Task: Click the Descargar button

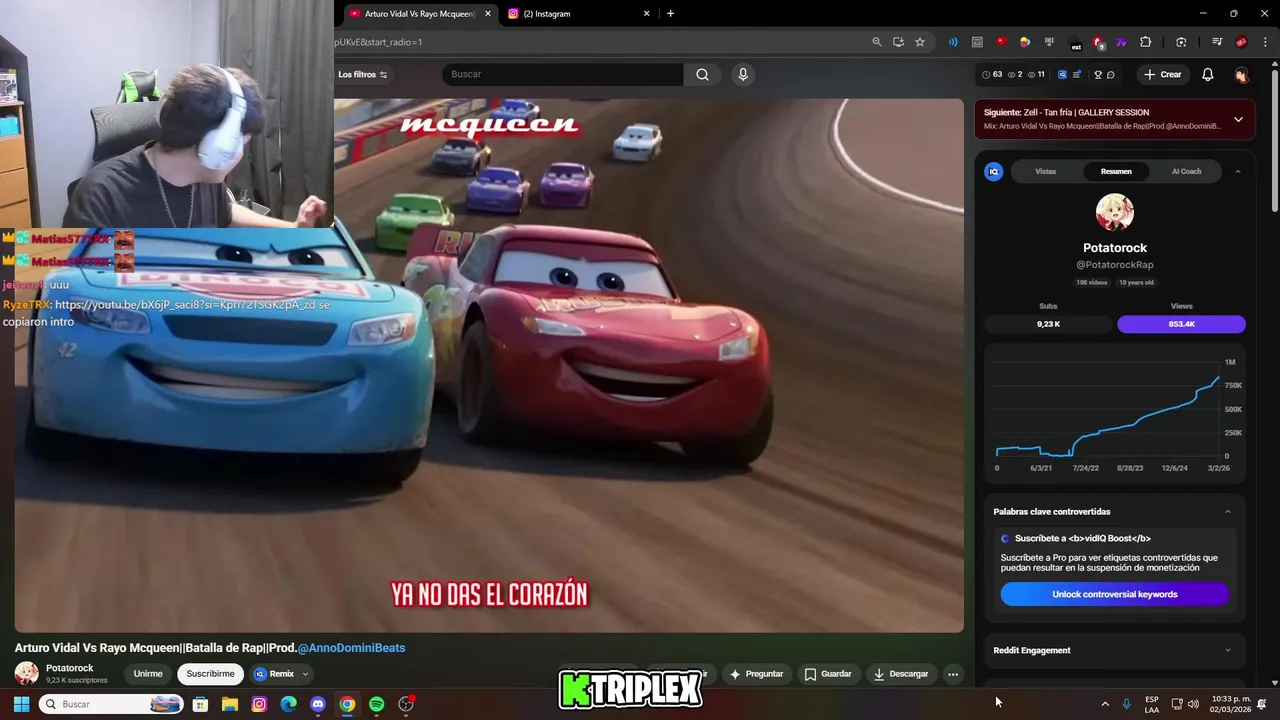Action: pos(900,674)
